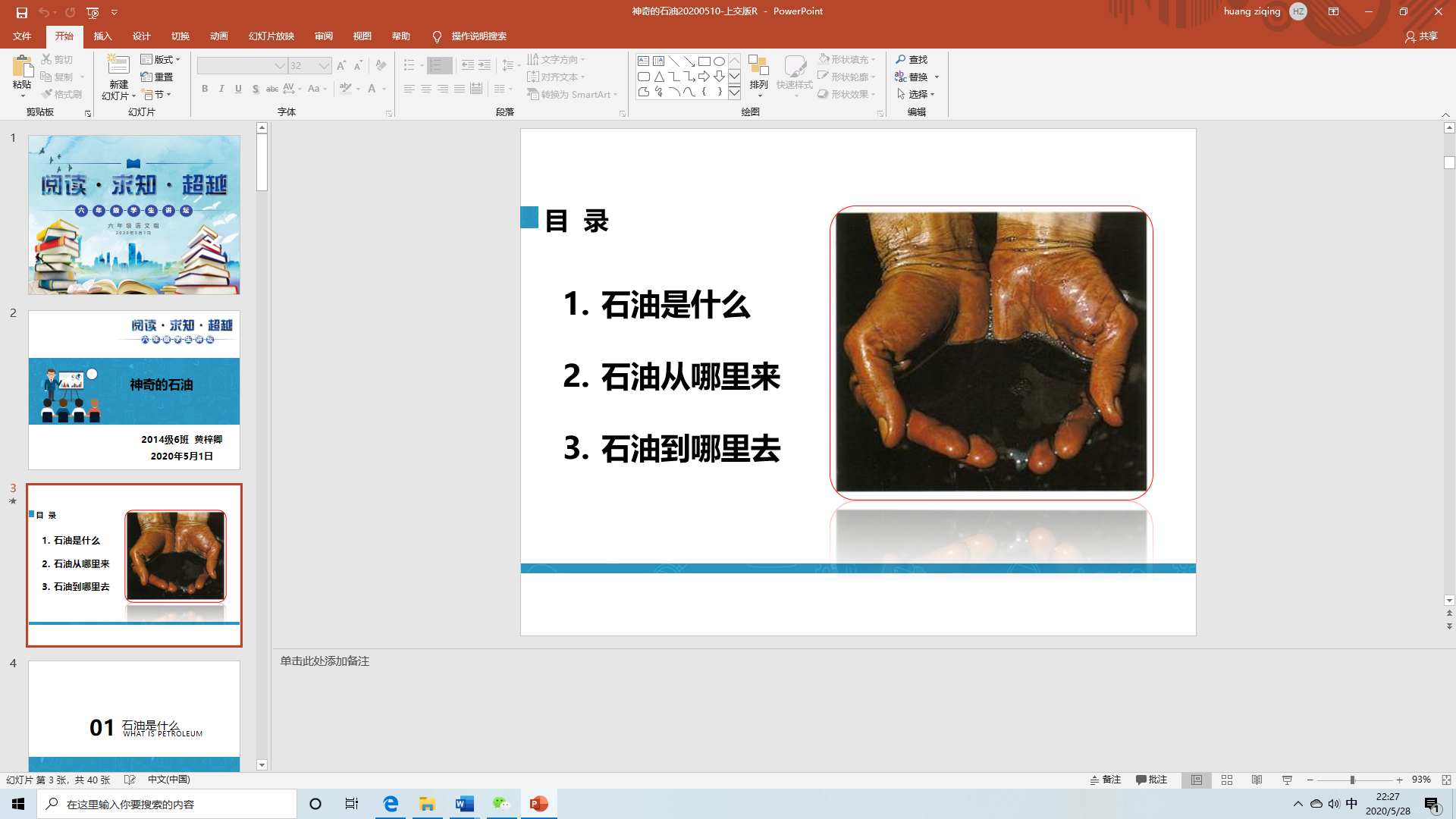This screenshot has height=819, width=1456.
Task: Click the Reset (重置) slide icon
Action: [146, 77]
